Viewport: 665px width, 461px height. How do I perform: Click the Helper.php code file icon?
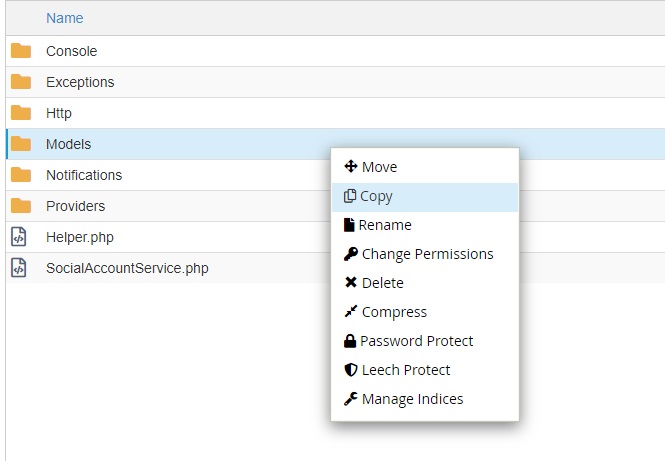pos(19,237)
